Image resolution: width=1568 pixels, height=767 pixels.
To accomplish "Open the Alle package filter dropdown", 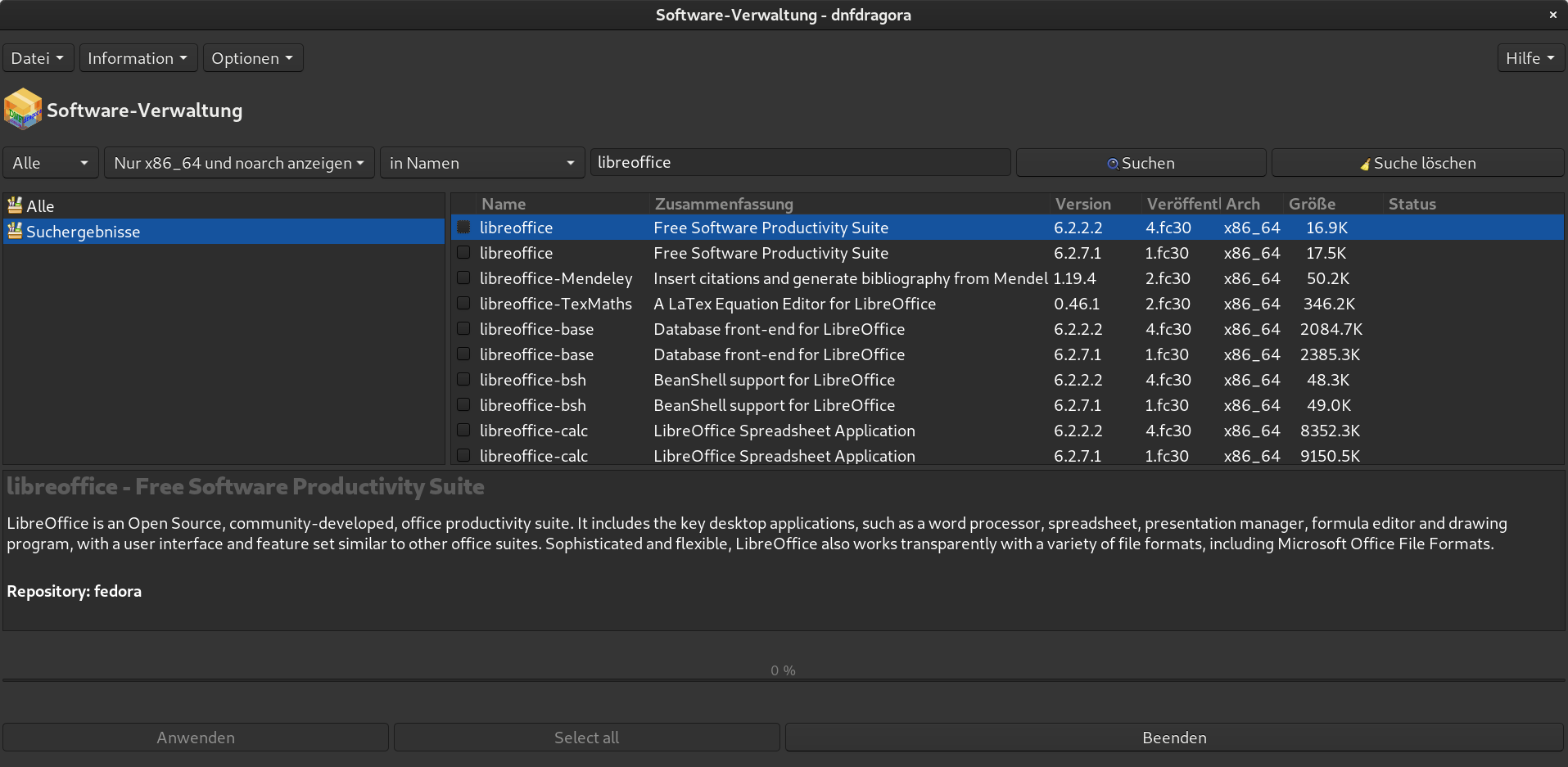I will (x=51, y=163).
